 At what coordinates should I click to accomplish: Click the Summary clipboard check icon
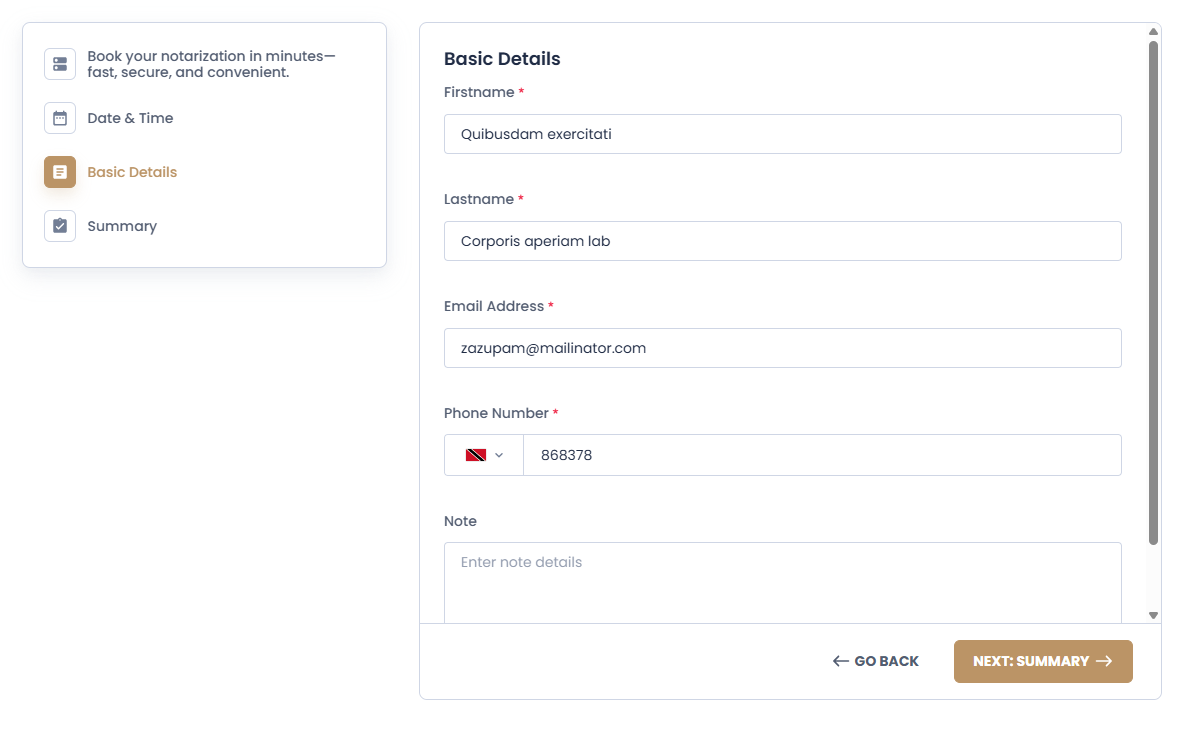[60, 226]
